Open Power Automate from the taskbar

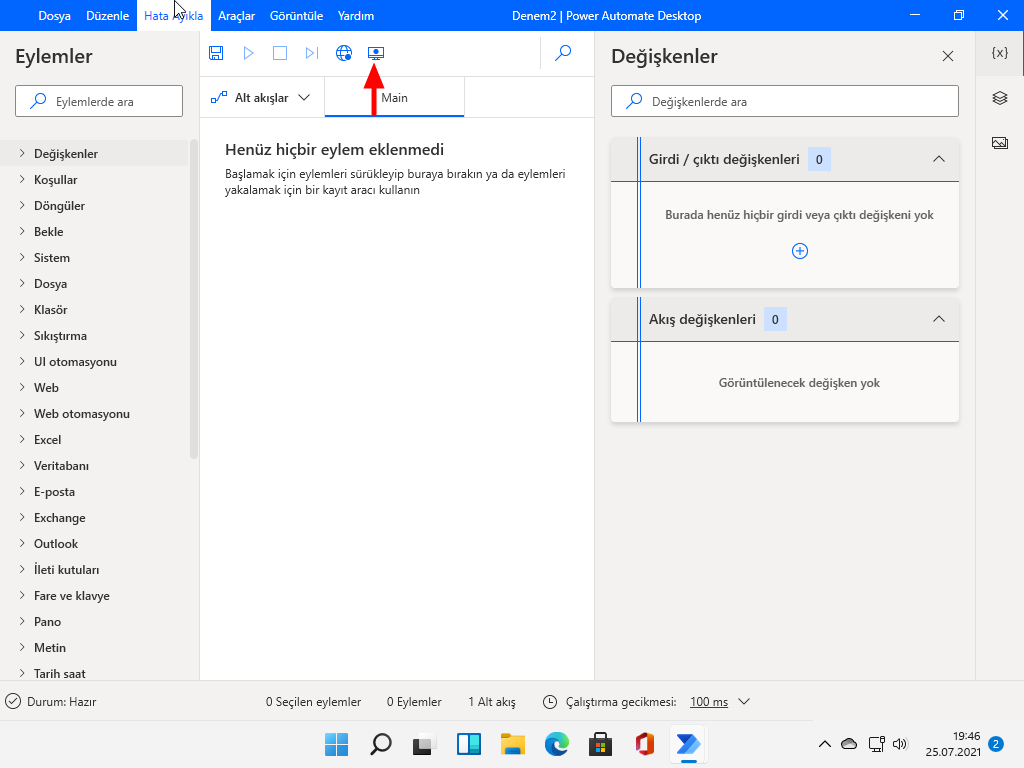coord(687,744)
